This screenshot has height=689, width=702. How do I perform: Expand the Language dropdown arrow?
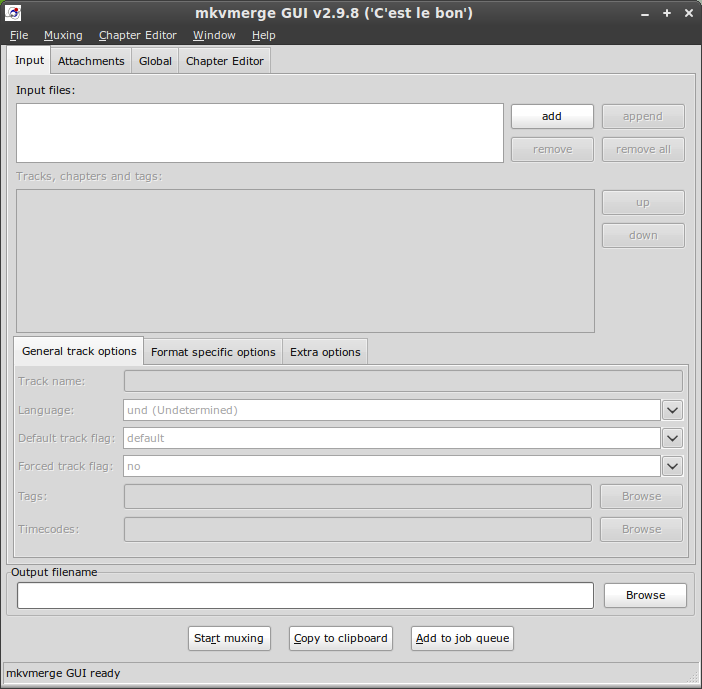click(x=672, y=410)
